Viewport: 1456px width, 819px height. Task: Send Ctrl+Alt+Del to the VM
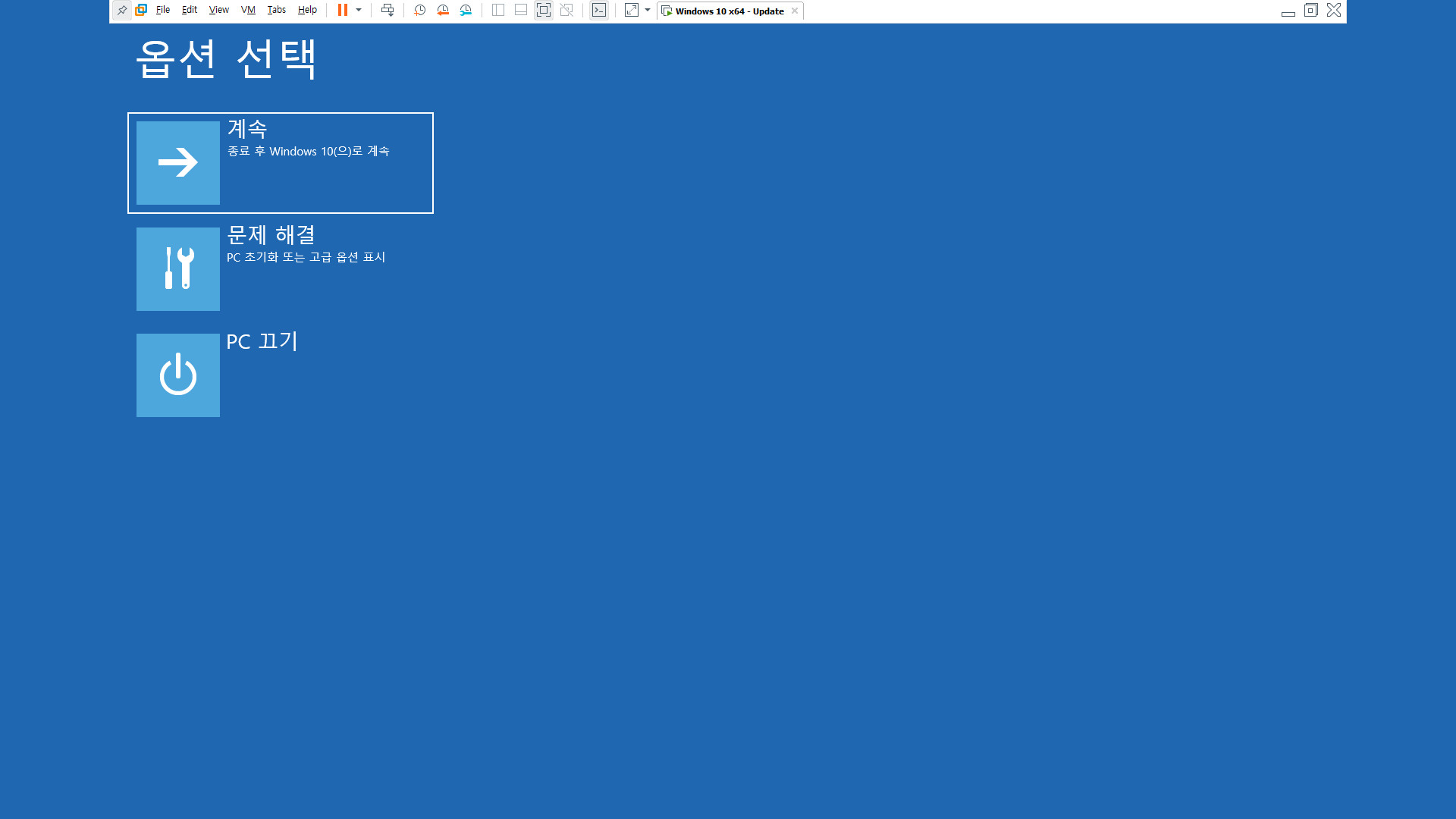pyautogui.click(x=388, y=11)
